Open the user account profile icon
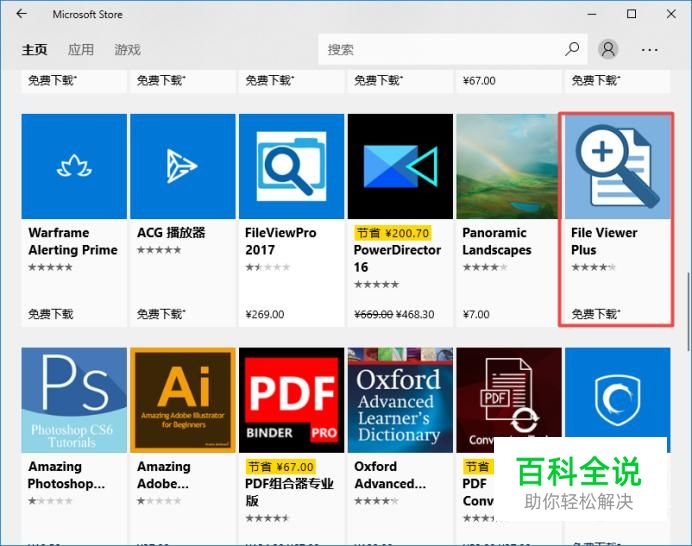 tap(608, 49)
